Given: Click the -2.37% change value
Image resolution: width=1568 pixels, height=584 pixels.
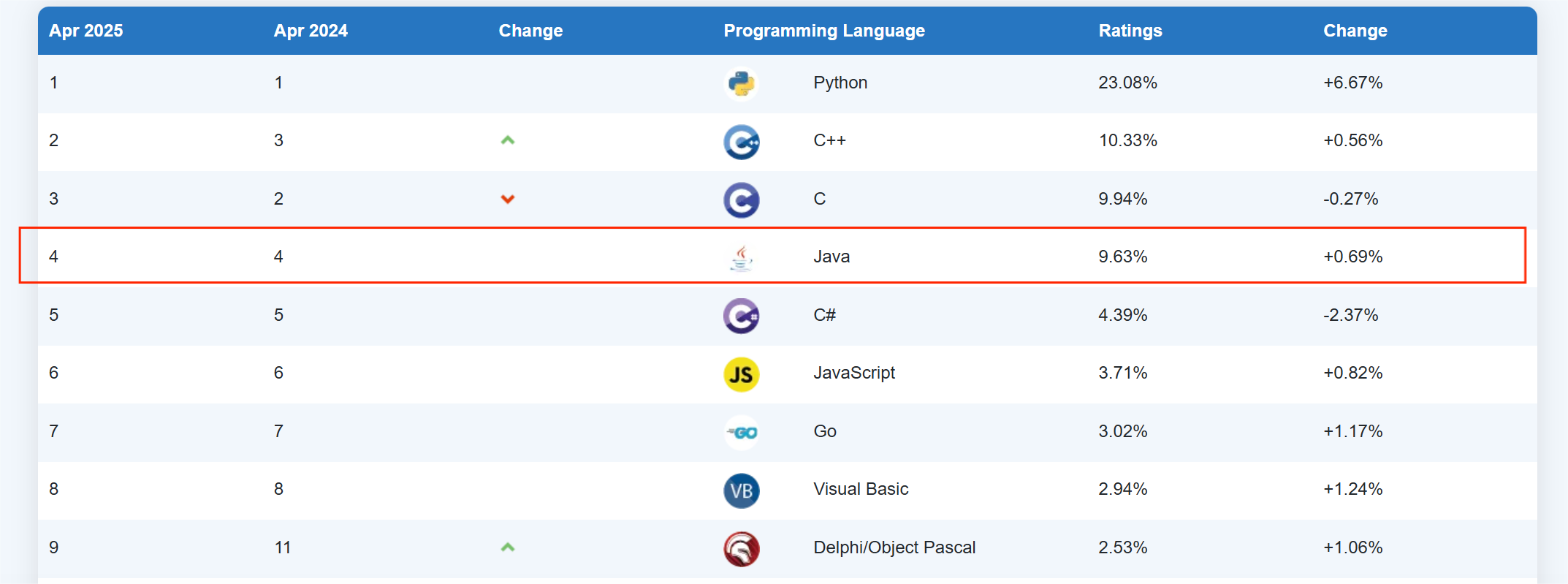Looking at the screenshot, I should (1350, 315).
